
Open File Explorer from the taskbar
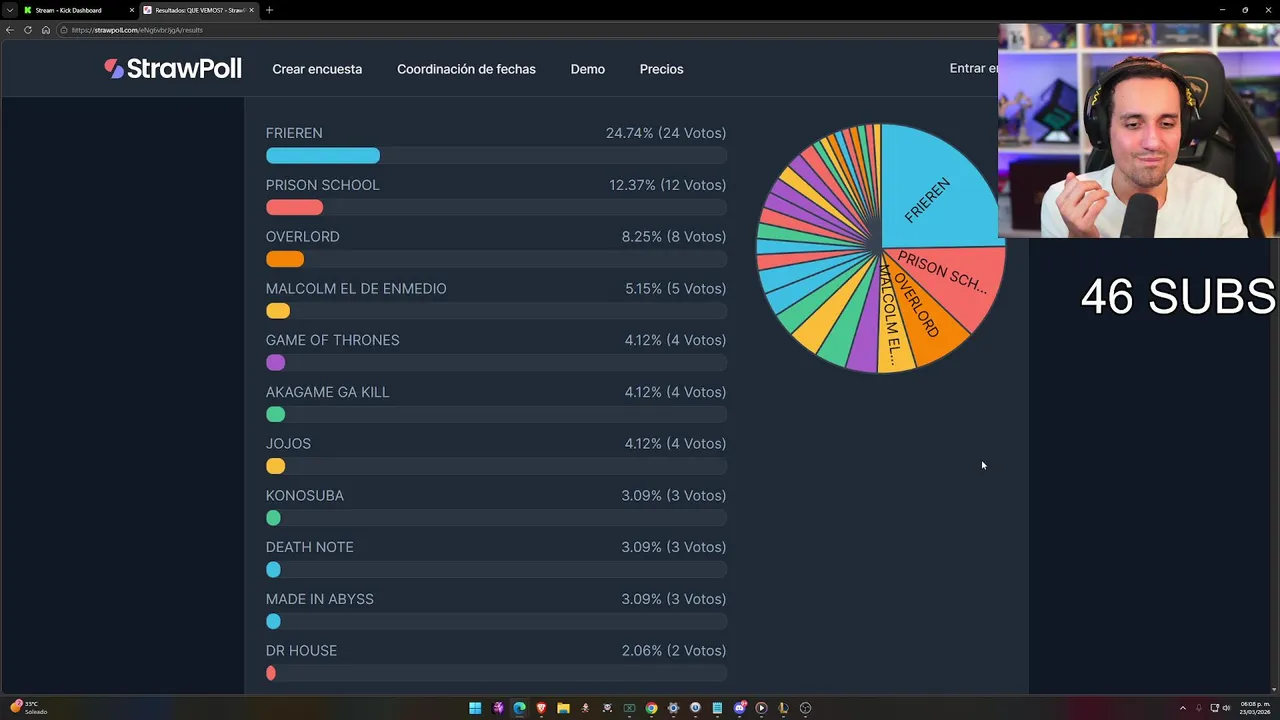[x=563, y=708]
